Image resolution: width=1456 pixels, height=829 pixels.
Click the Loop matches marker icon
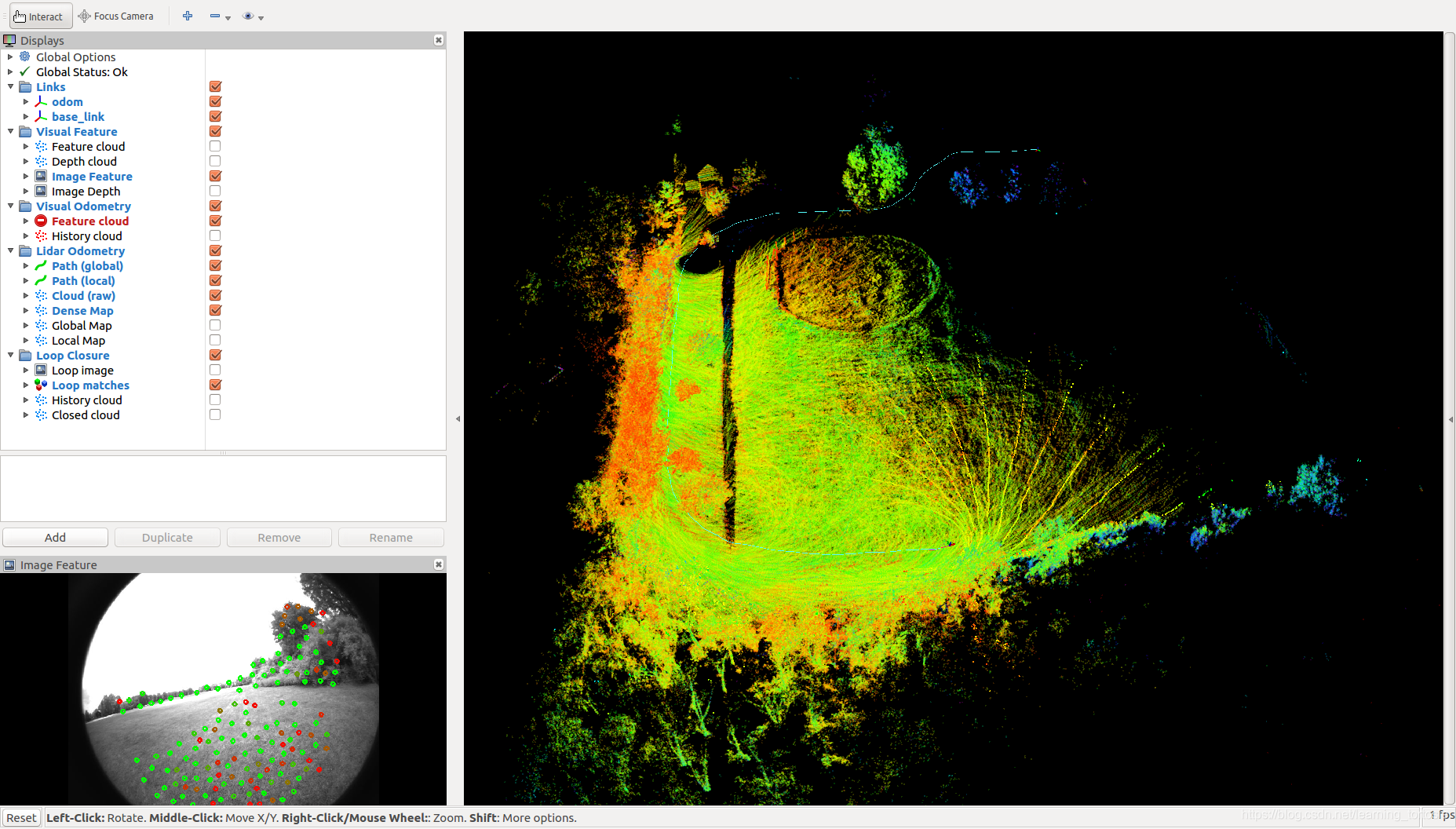[x=41, y=385]
